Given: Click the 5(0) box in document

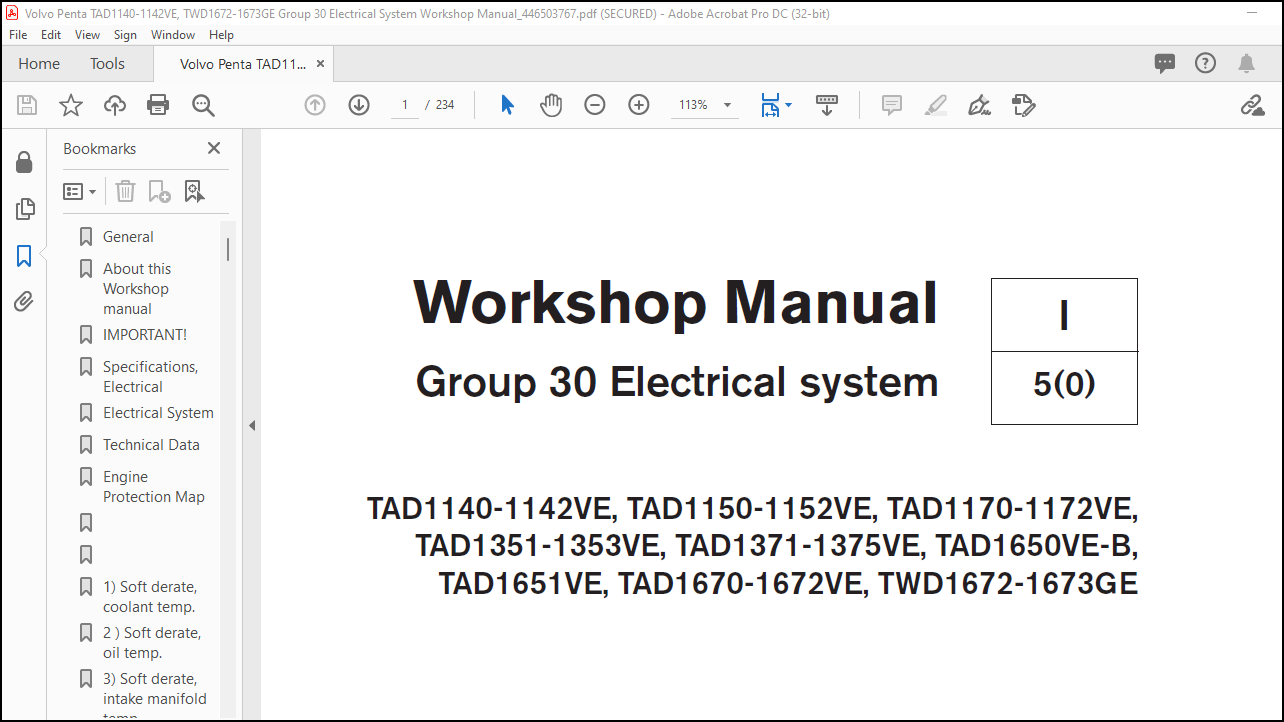Looking at the screenshot, I should [1064, 387].
